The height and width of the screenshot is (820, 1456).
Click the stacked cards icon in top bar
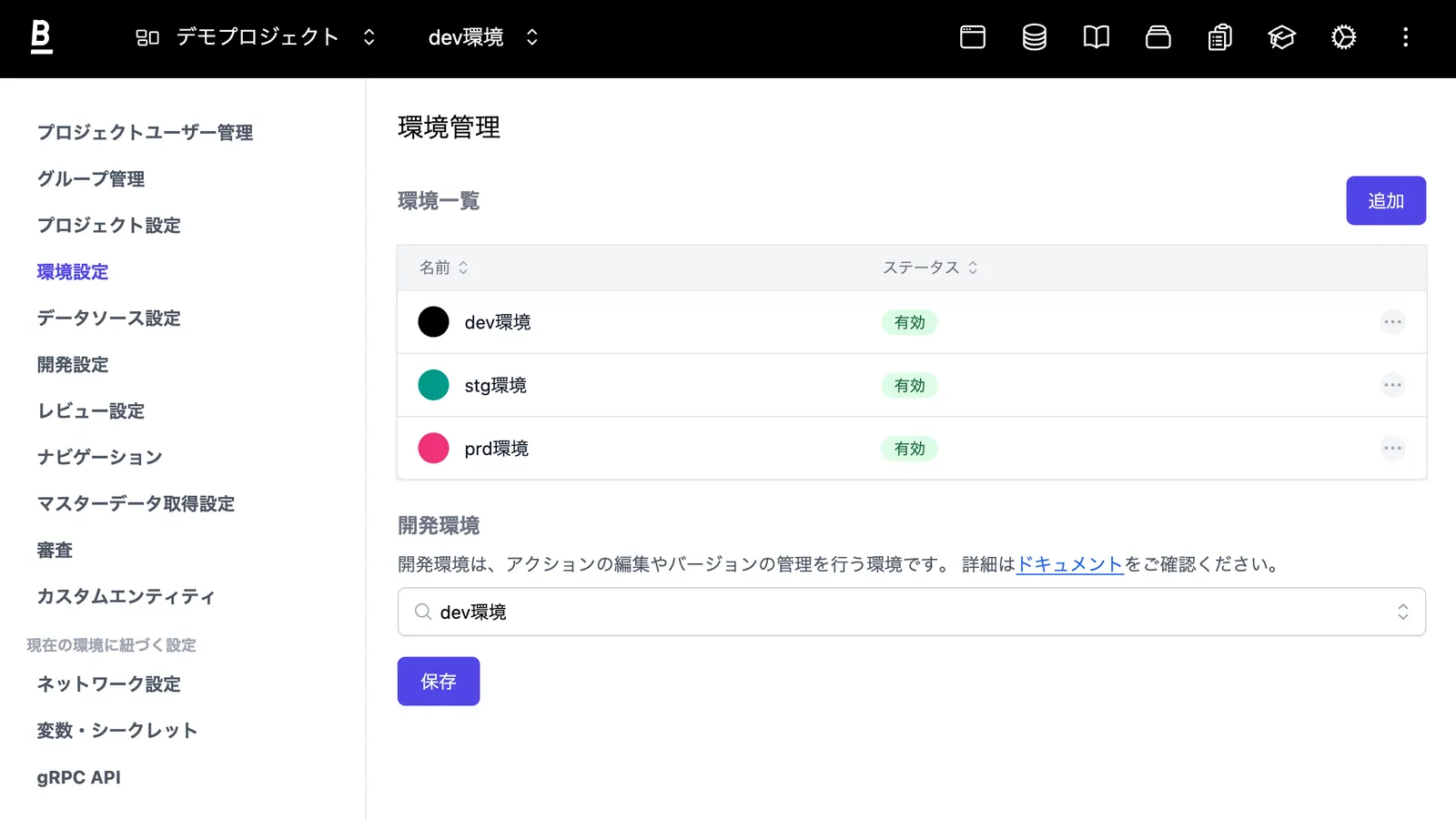click(x=1158, y=37)
